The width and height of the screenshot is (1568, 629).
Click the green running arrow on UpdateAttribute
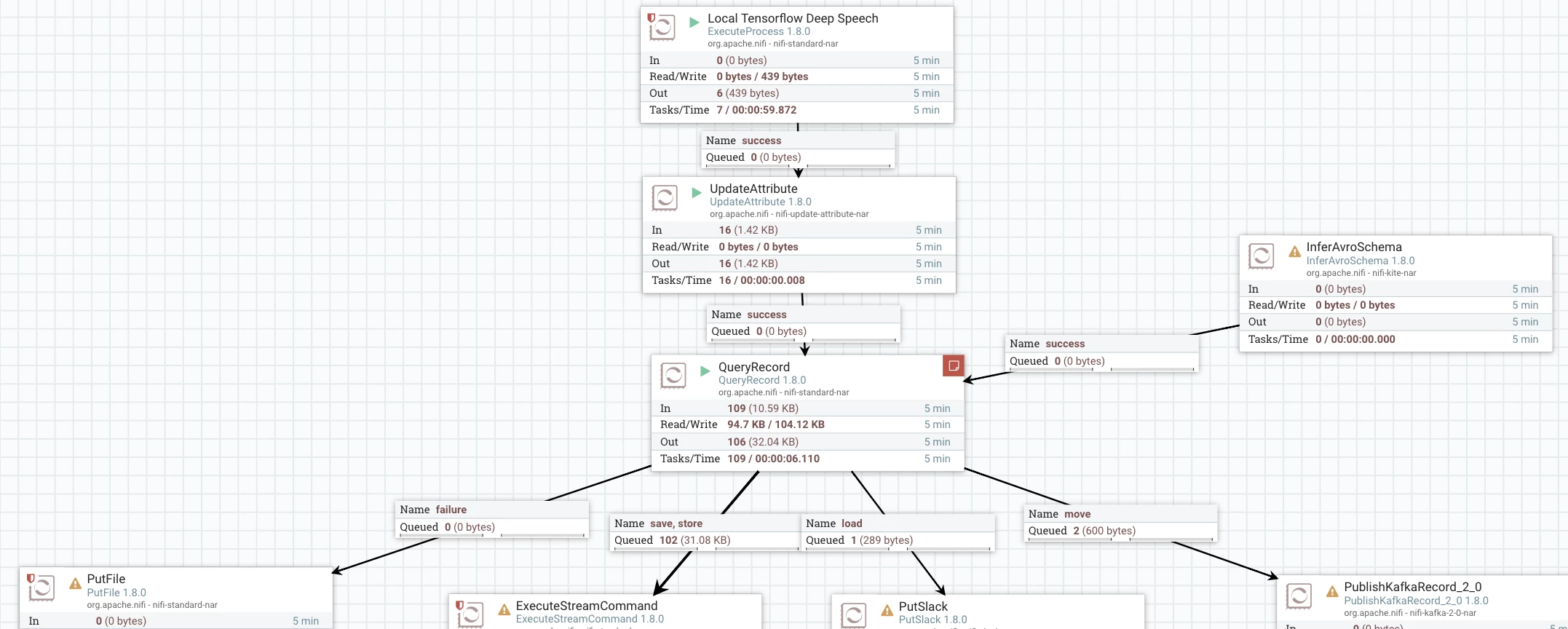tap(697, 192)
